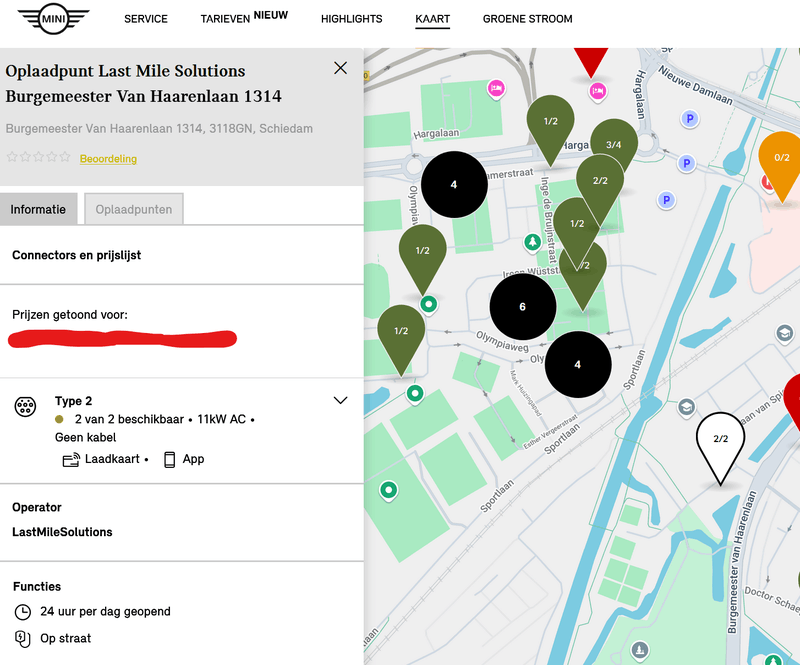Viewport: 800px width, 665px height.
Task: Switch to the Oplaadpunten tab
Action: click(x=134, y=209)
